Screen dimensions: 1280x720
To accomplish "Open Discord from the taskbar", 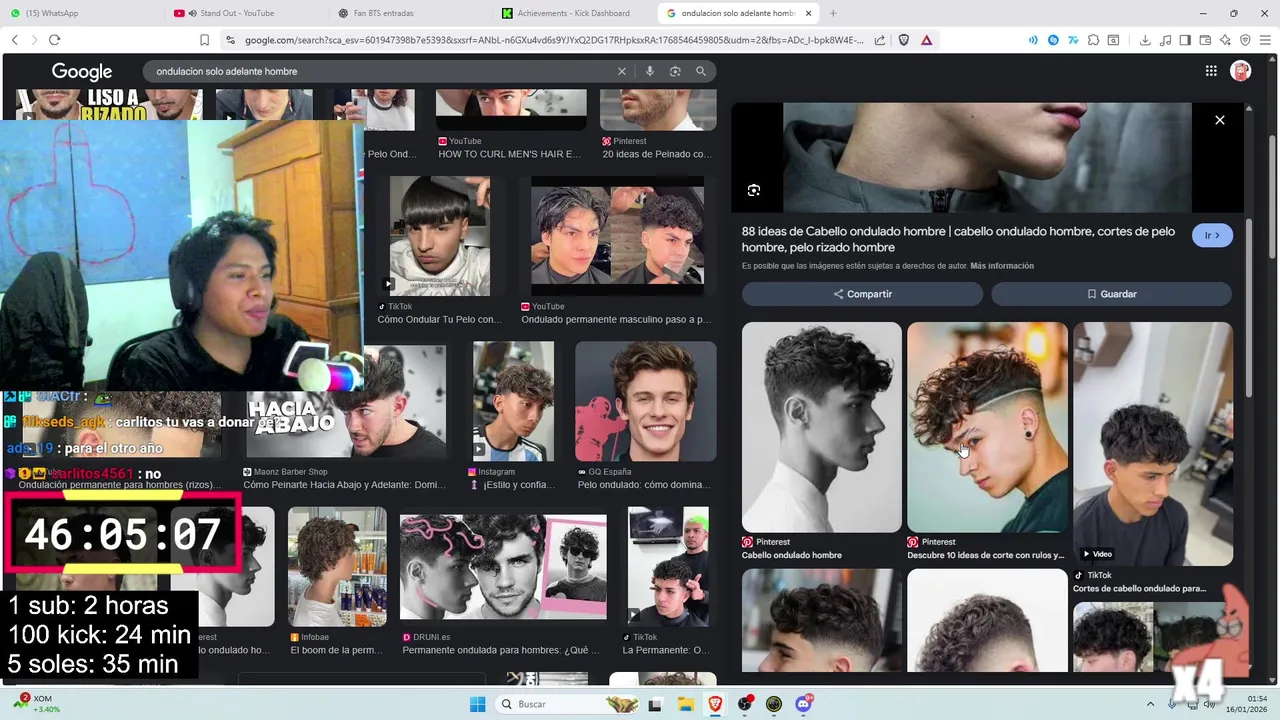I will [x=803, y=704].
